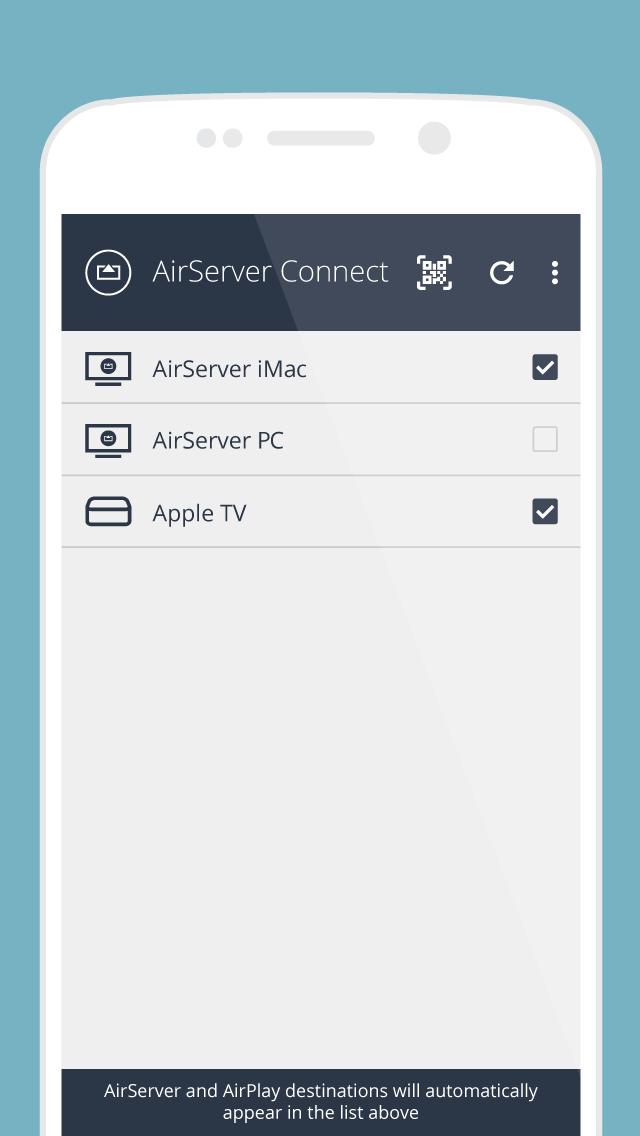This screenshot has height=1136, width=640.
Task: Enable the AirServer PC checkbox
Action: [545, 439]
